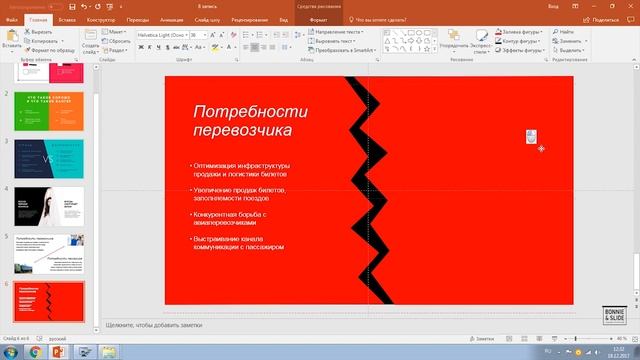
Task: Open Выровнять текст align text dropdown
Action: [x=331, y=41]
